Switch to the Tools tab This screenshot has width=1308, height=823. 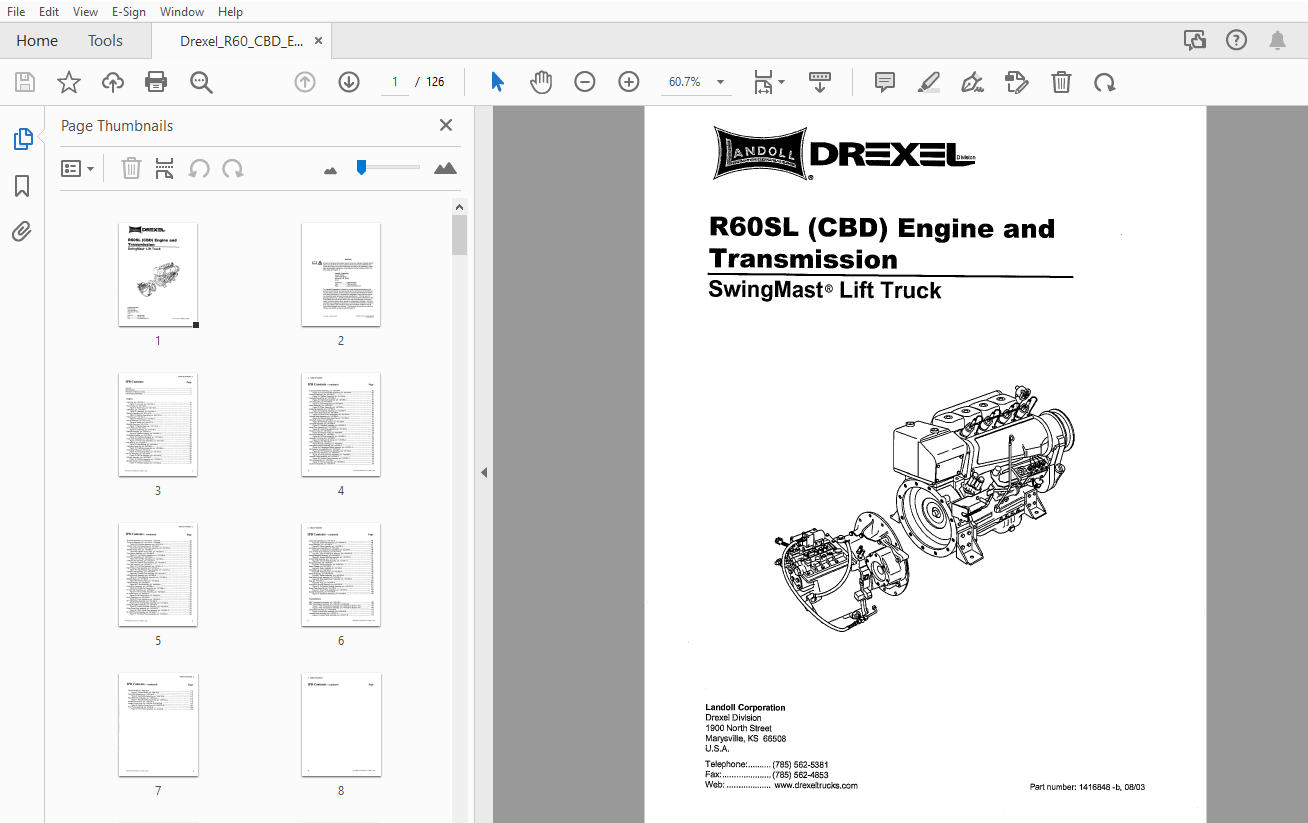click(x=105, y=41)
